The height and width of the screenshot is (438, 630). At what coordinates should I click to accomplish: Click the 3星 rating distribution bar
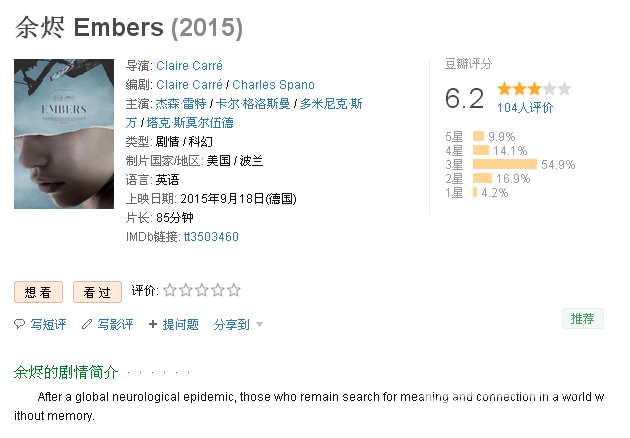[505, 164]
